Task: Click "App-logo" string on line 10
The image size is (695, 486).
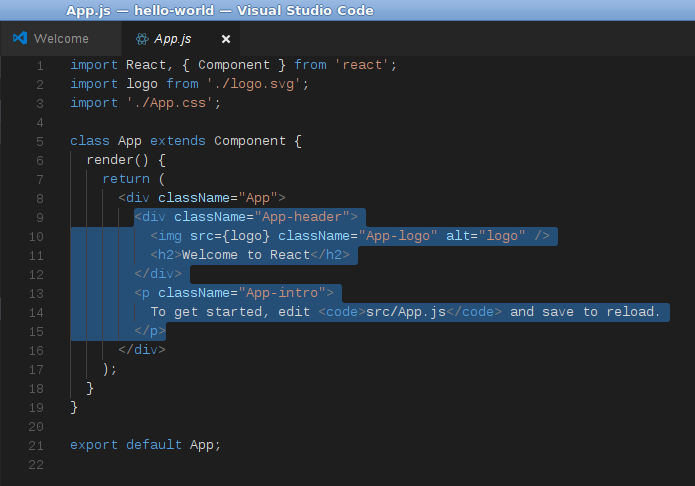Action: 398,236
